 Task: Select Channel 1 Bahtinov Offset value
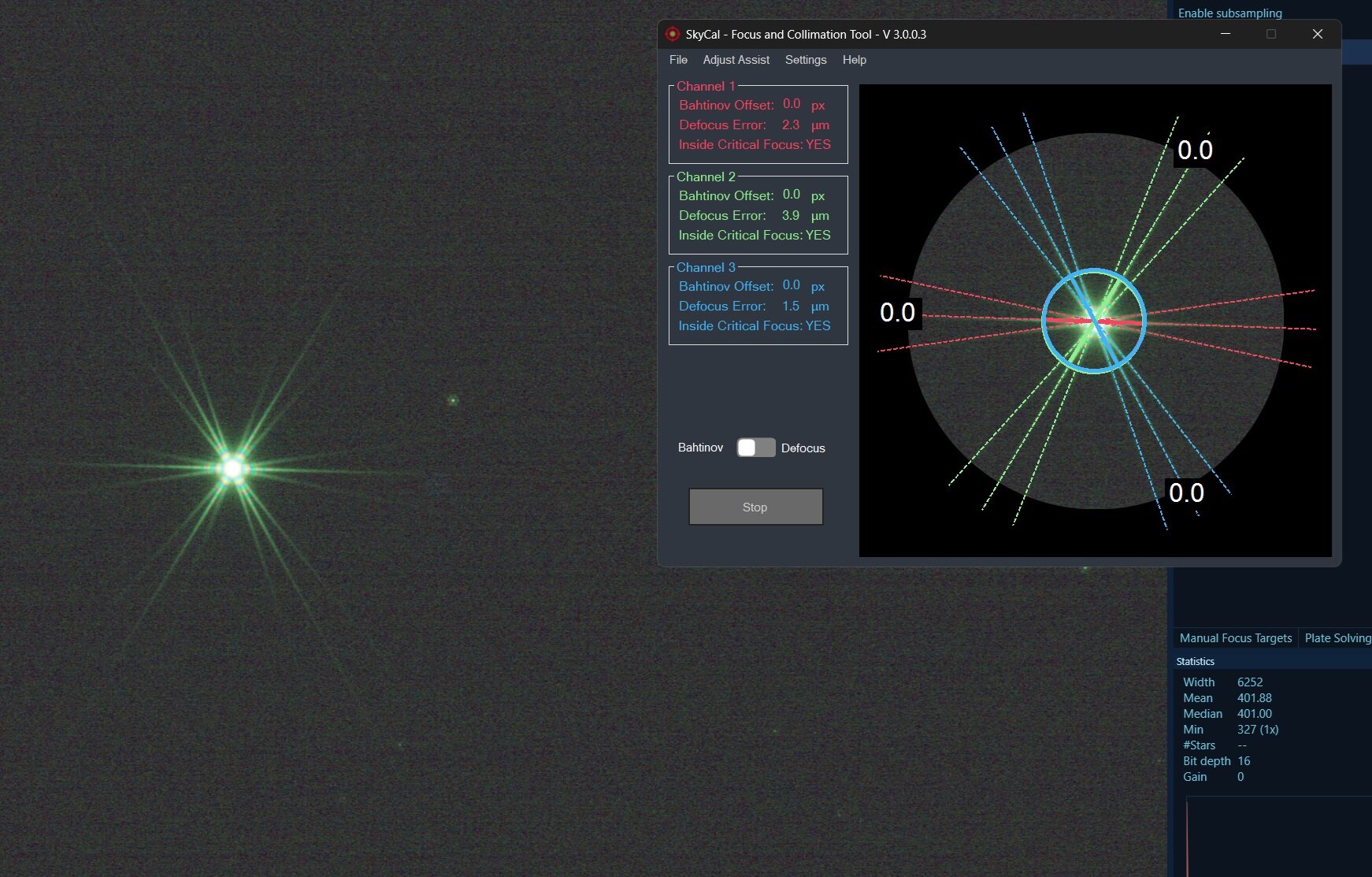(792, 104)
